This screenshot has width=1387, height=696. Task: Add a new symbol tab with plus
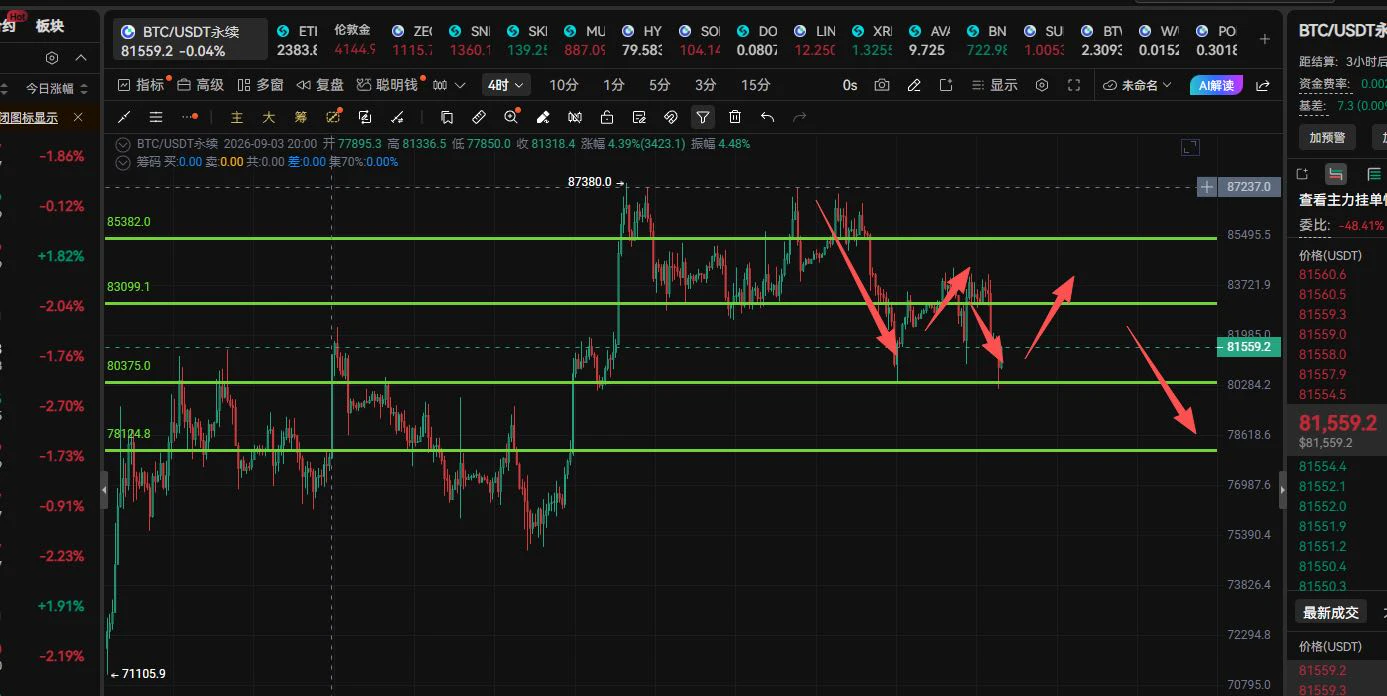tap(1264, 39)
